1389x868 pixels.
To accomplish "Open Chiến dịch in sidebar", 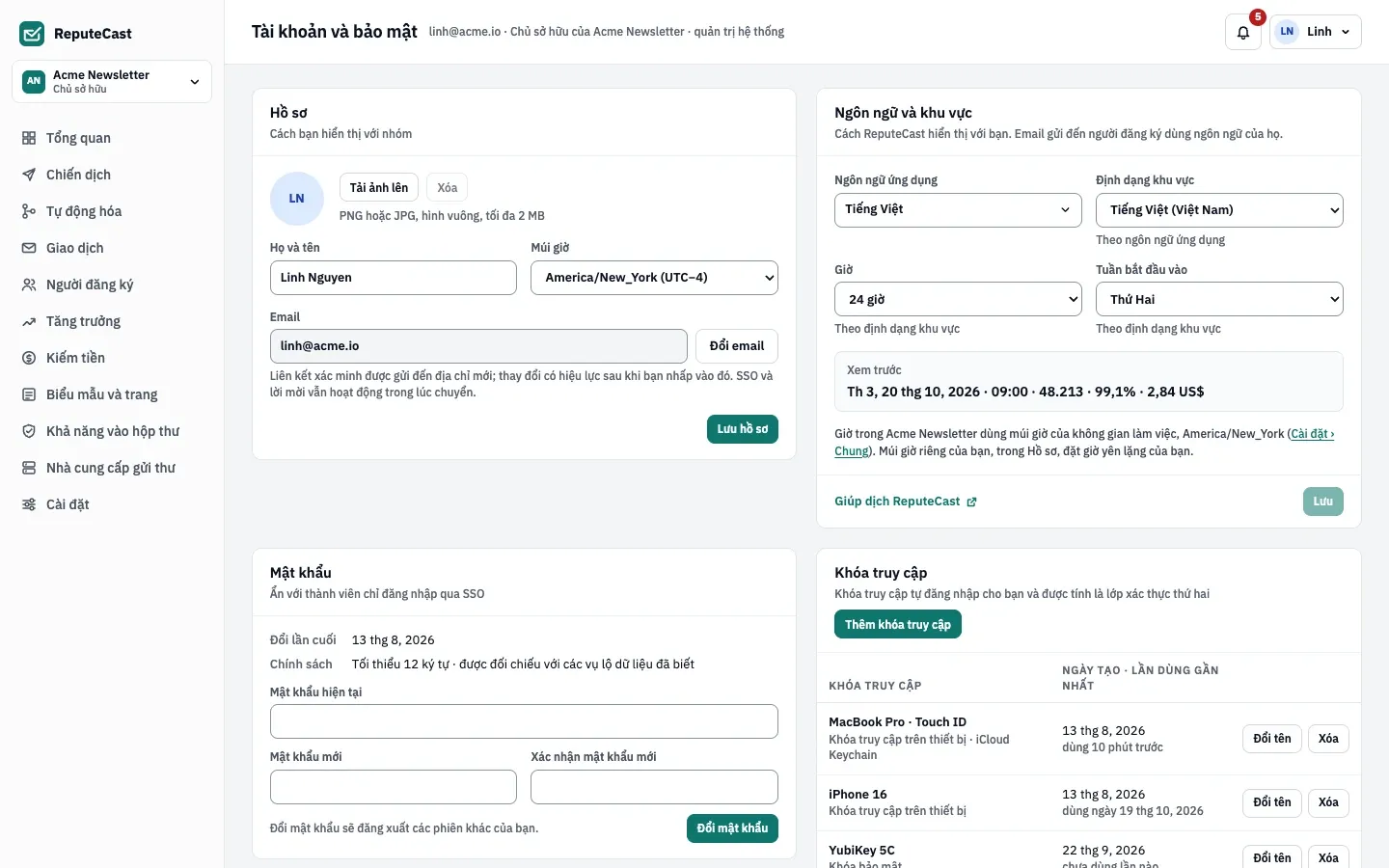I will [112, 175].
